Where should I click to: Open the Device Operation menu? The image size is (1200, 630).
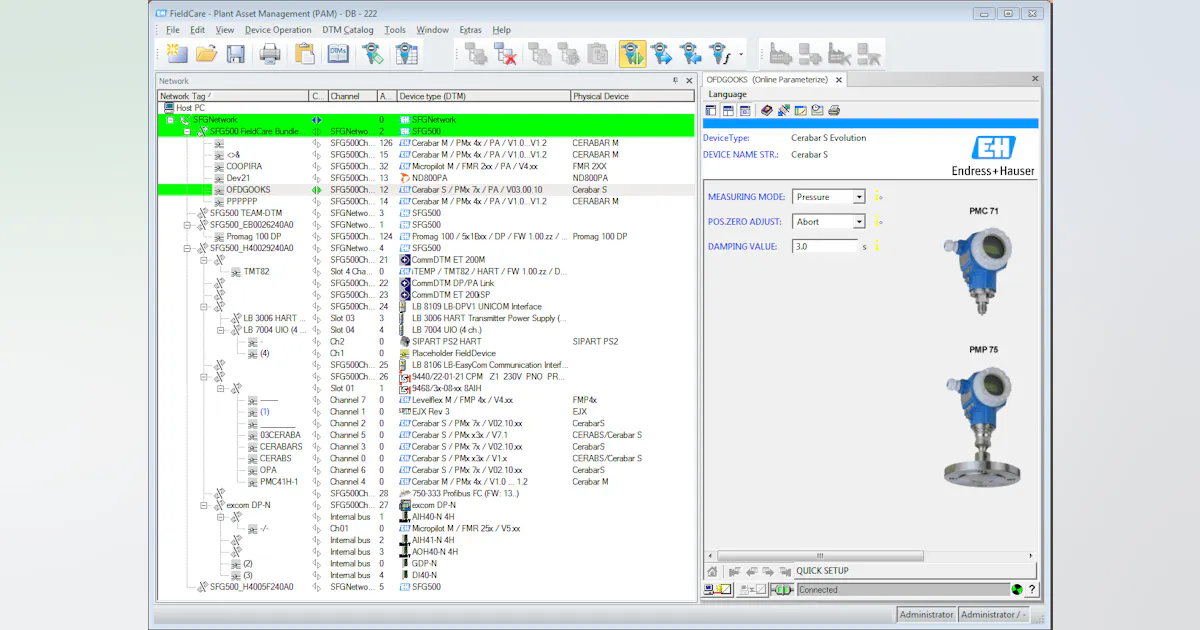click(x=278, y=30)
